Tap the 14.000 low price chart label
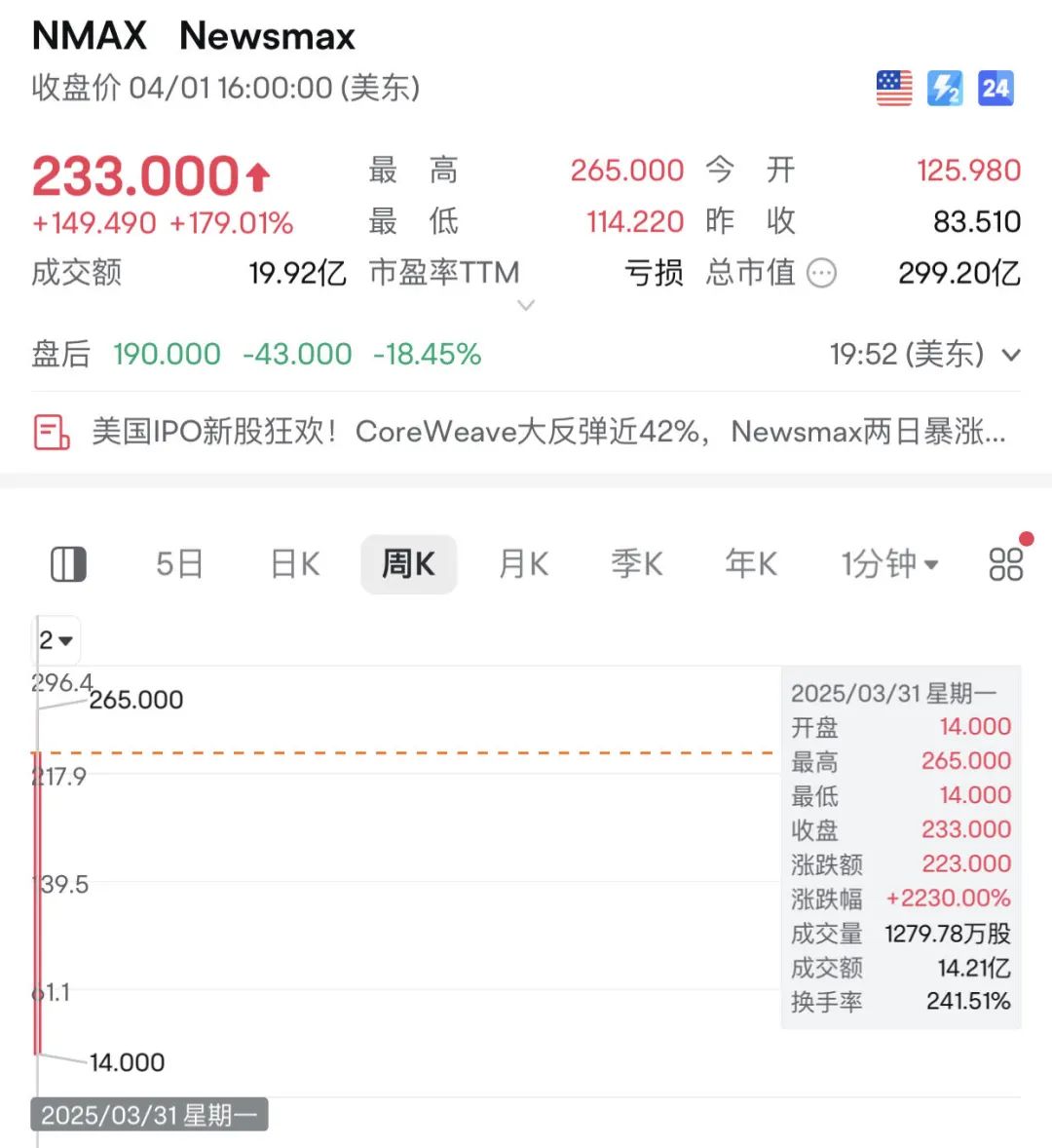The image size is (1052, 1148). click(x=127, y=1062)
